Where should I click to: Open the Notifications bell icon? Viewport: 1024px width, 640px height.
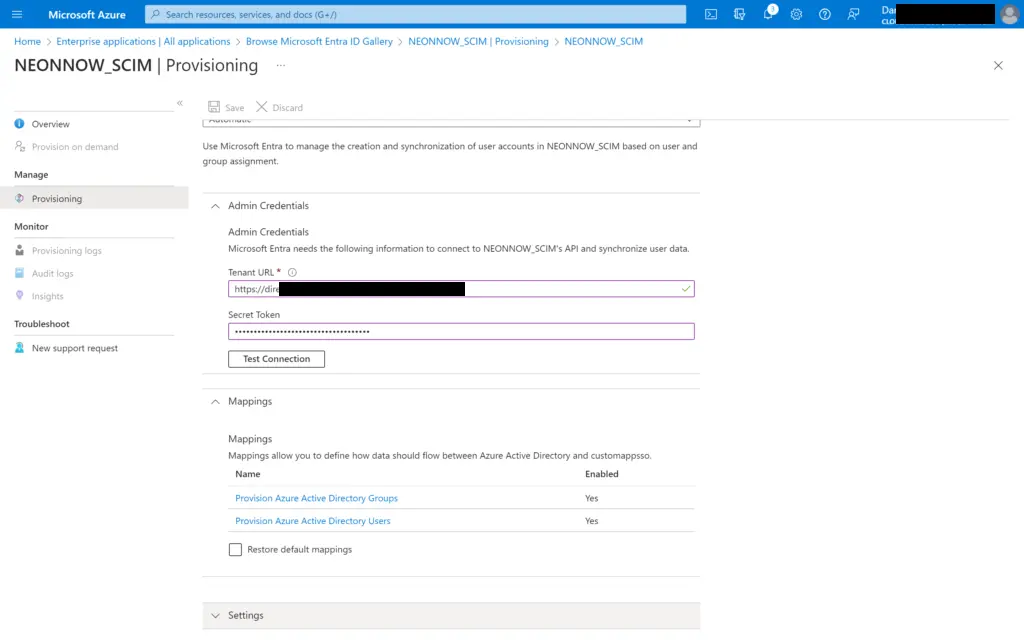[x=769, y=14]
